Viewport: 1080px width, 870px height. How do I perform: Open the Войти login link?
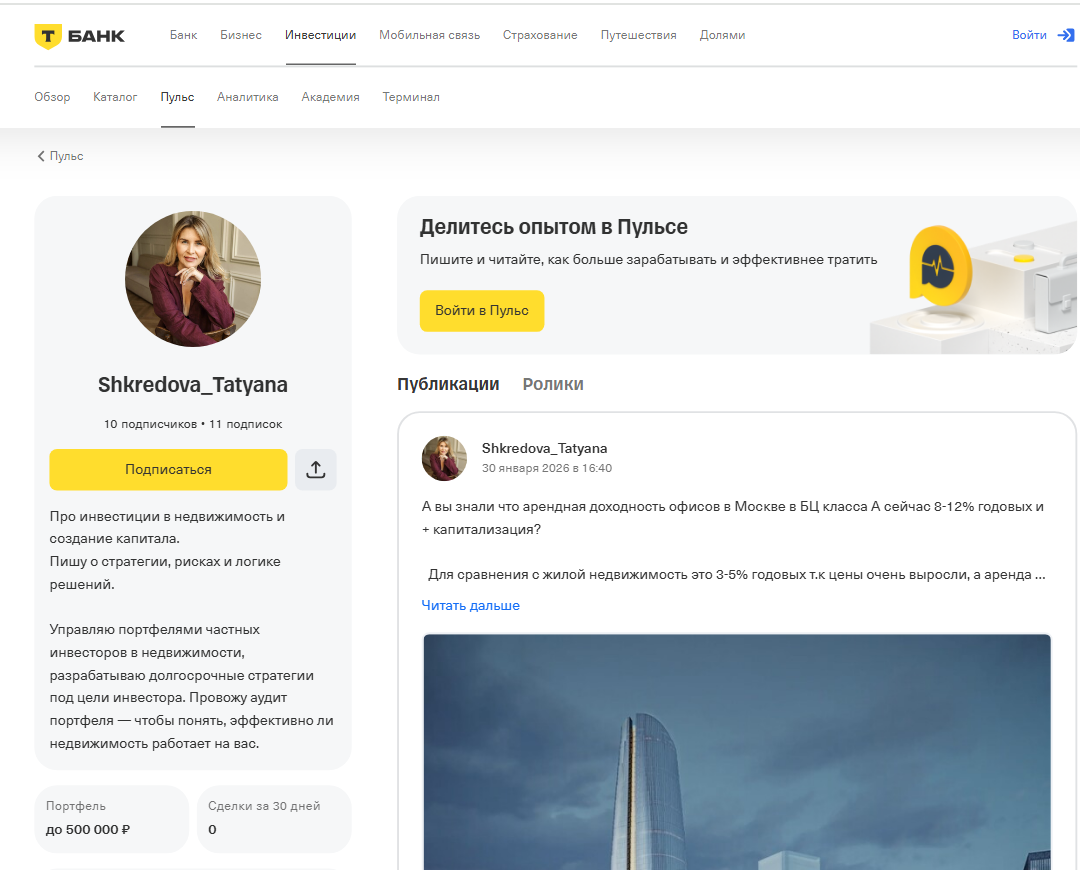[x=1029, y=35]
